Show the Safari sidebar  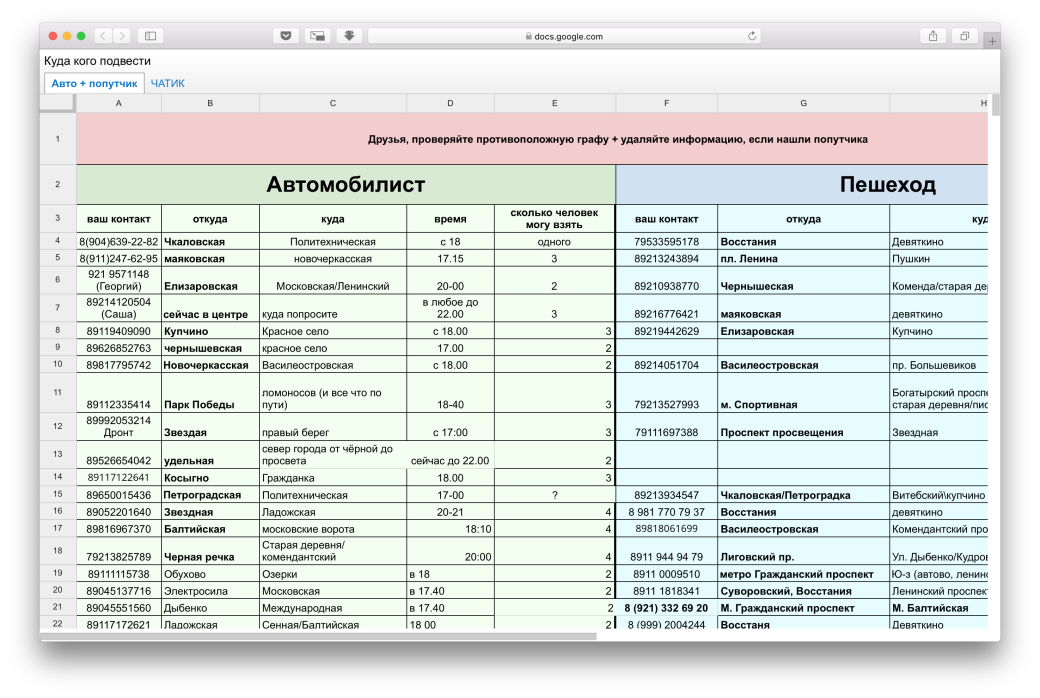point(151,36)
